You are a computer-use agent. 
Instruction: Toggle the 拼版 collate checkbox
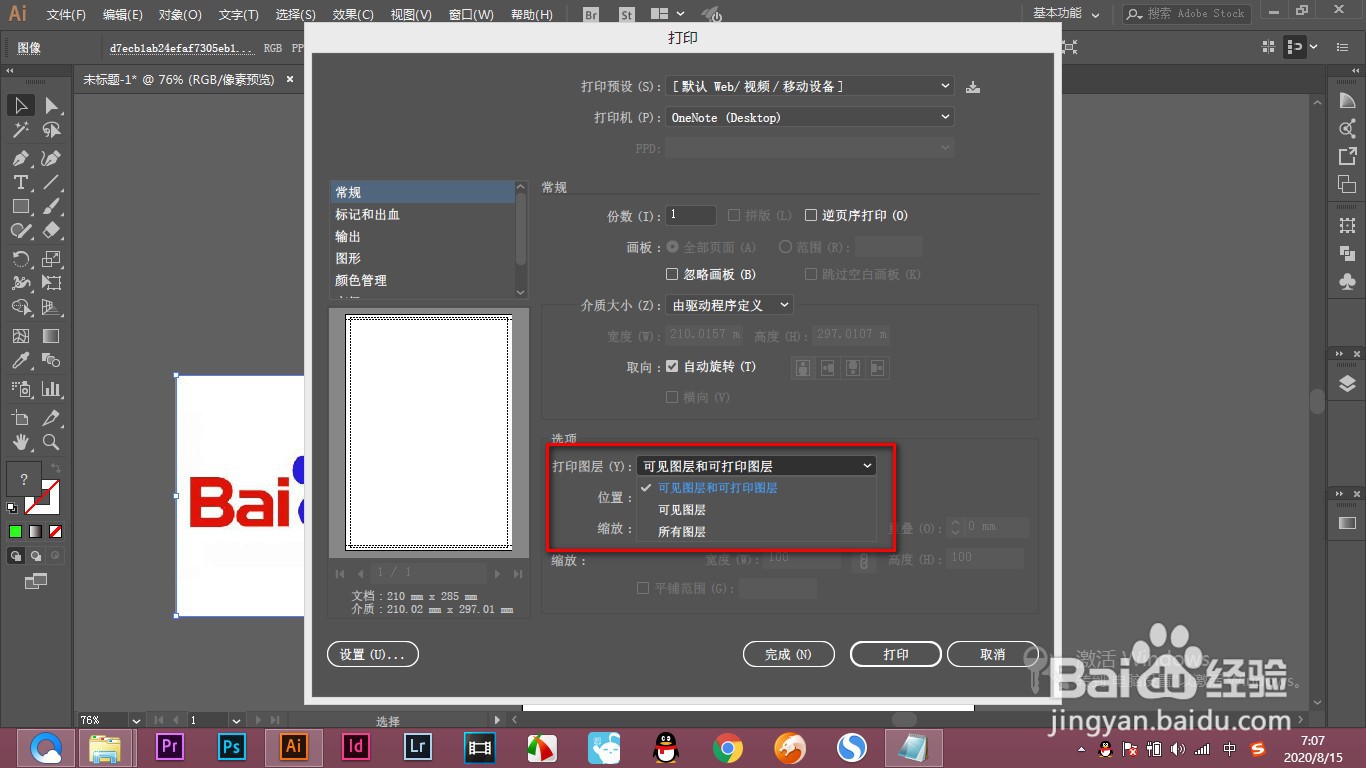coord(734,215)
